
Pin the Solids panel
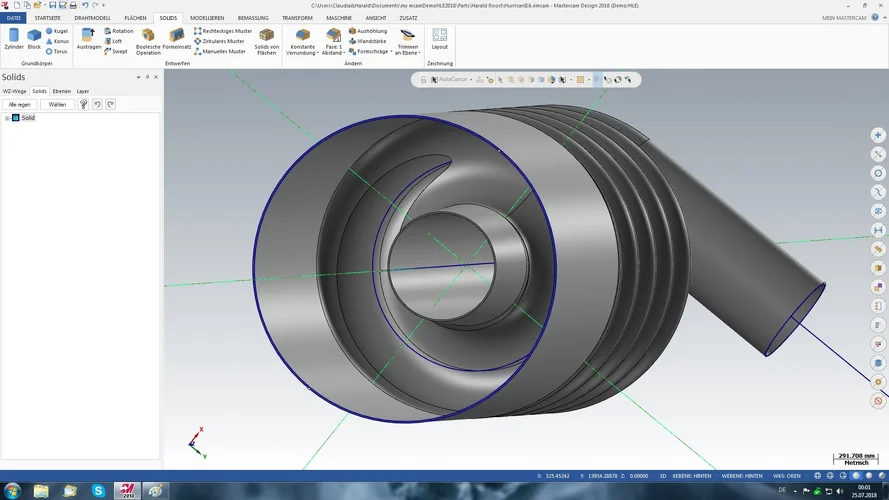[147, 77]
